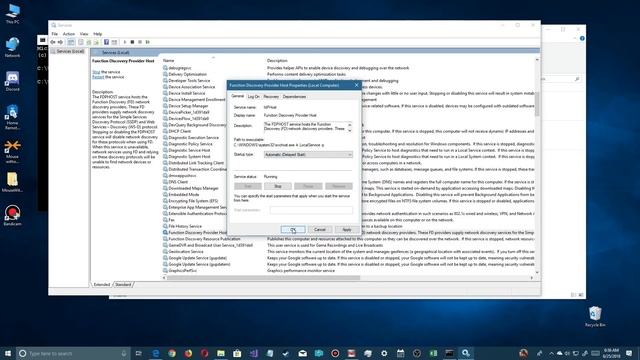Open Google Chrome from the taskbar
This screenshot has height=360, width=640.
(172, 353)
